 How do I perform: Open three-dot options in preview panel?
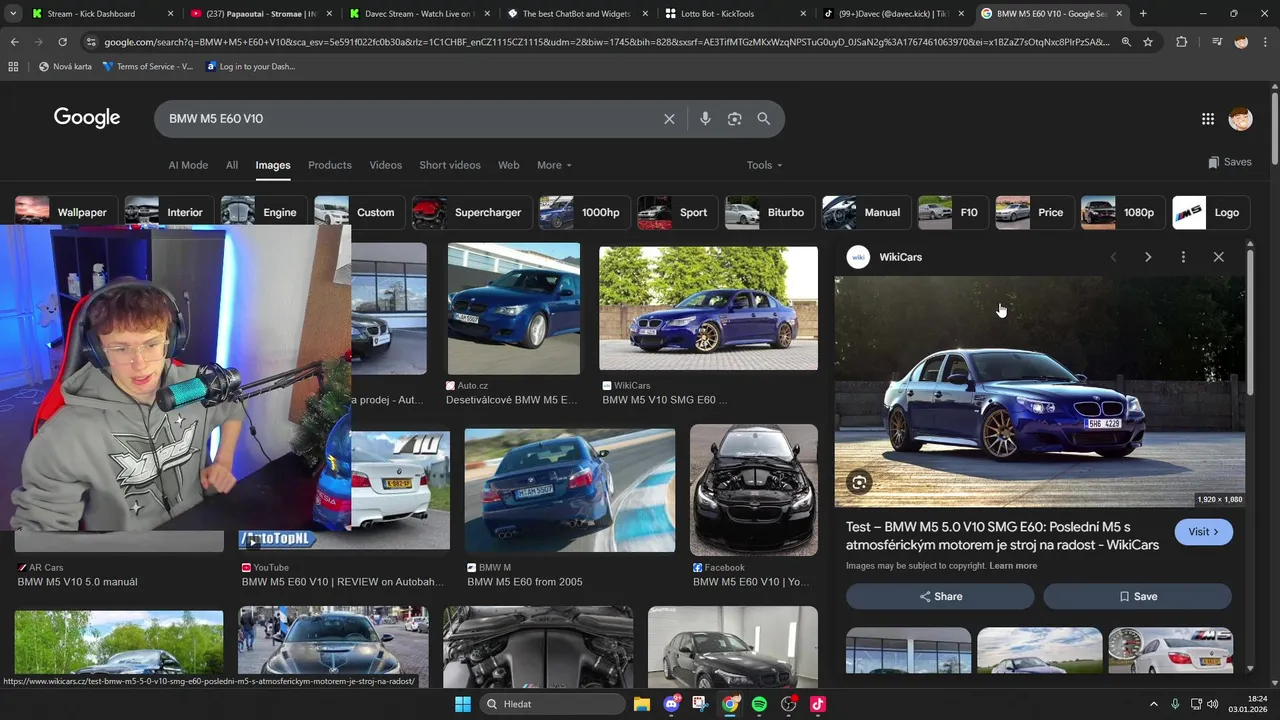coord(1183,257)
